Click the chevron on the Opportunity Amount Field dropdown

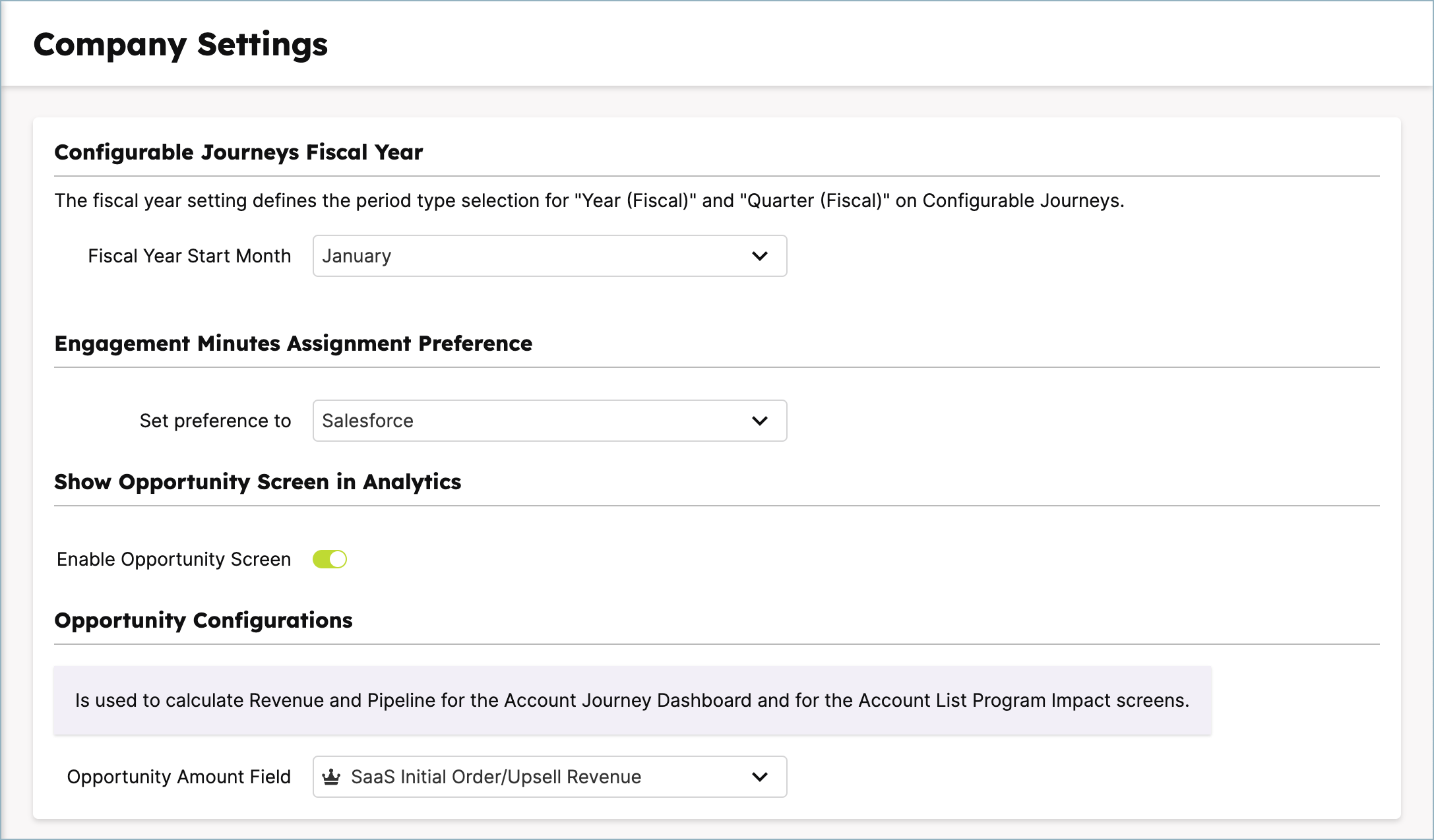point(760,777)
